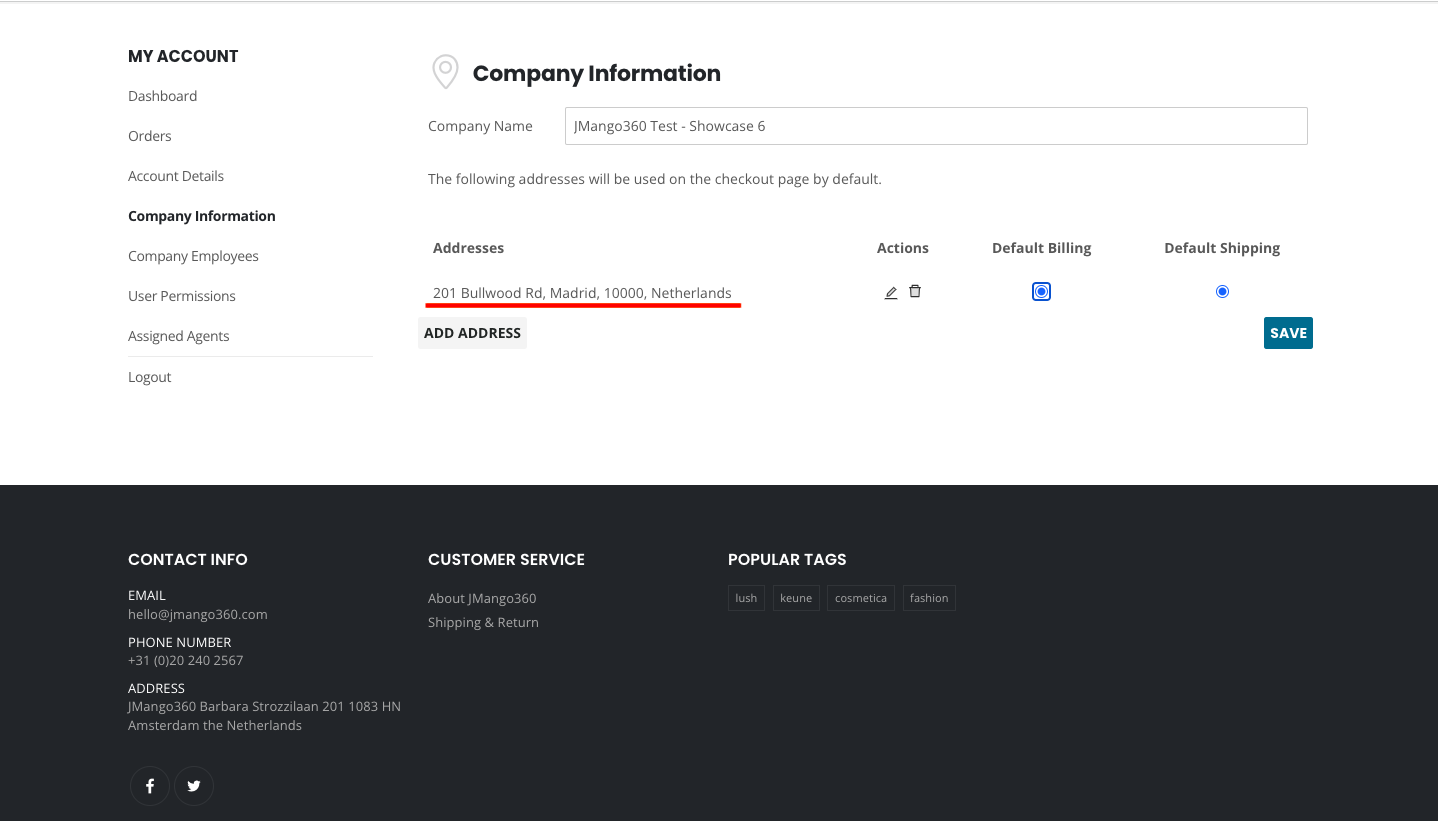The height and width of the screenshot is (821, 1438).
Task: Open Shipping & Return link
Action: [x=483, y=622]
